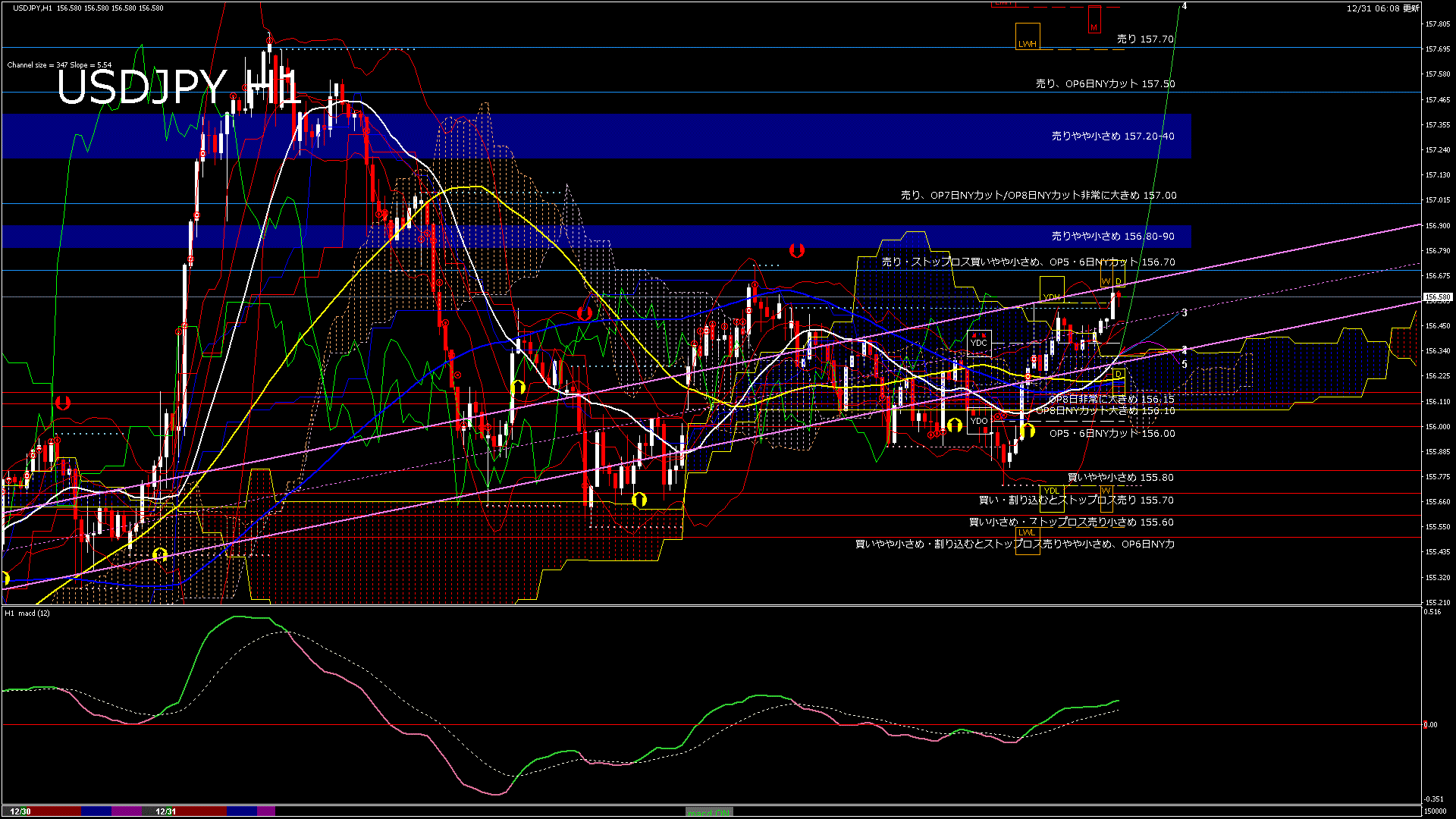Click the current price tag 156.580 on axis
Viewport: 1456px width, 819px height.
click(x=1437, y=297)
